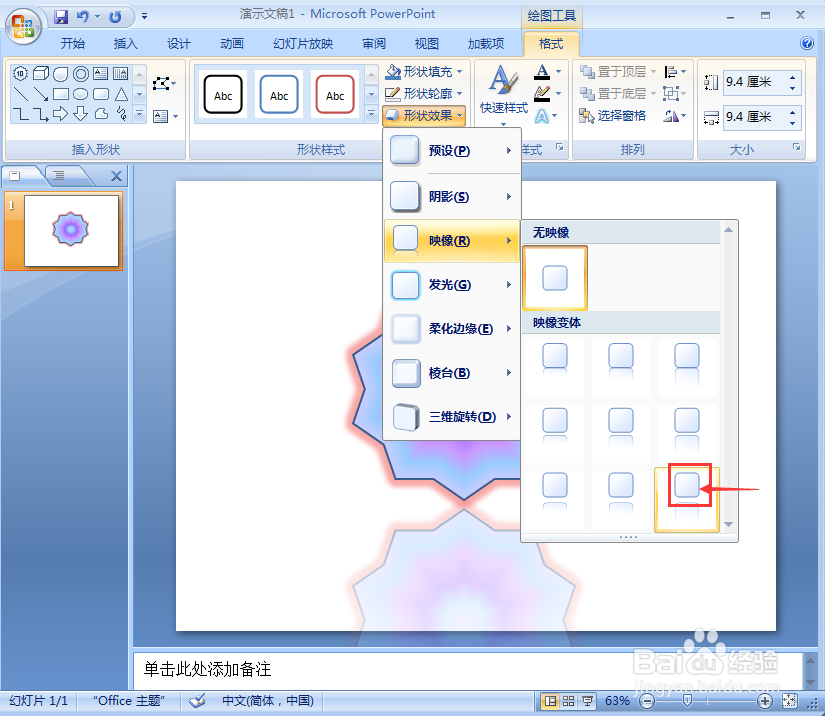The image size is (825, 716).
Task: Click the Office button logo
Action: 23,26
